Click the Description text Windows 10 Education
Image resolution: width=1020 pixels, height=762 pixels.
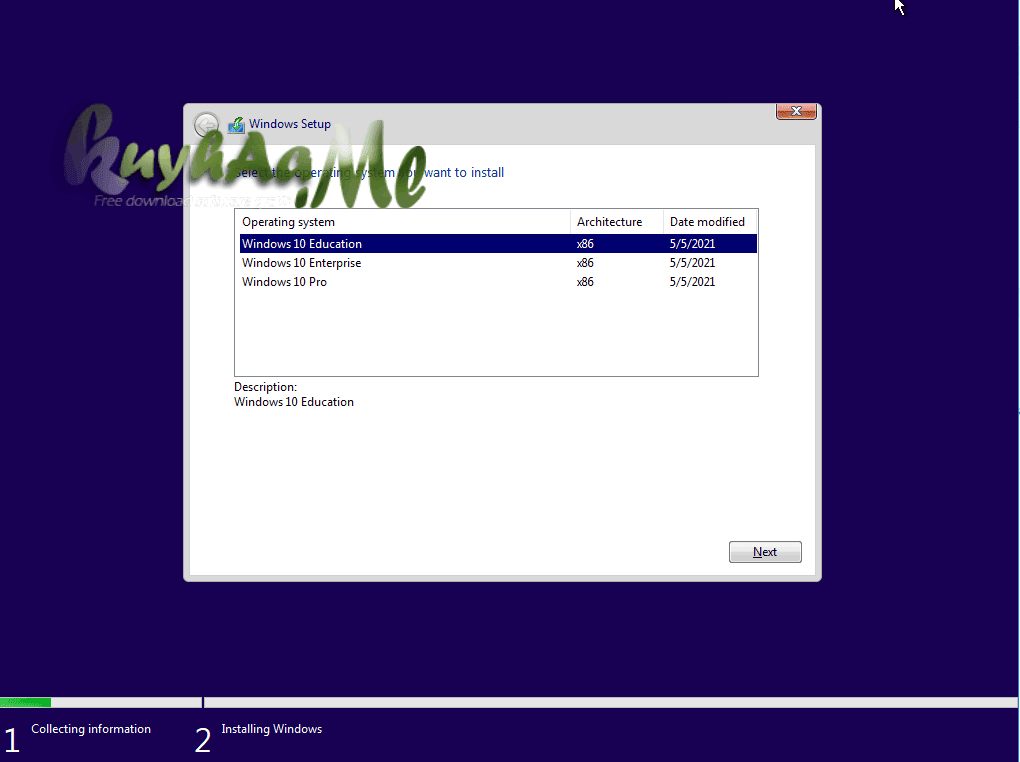point(294,401)
